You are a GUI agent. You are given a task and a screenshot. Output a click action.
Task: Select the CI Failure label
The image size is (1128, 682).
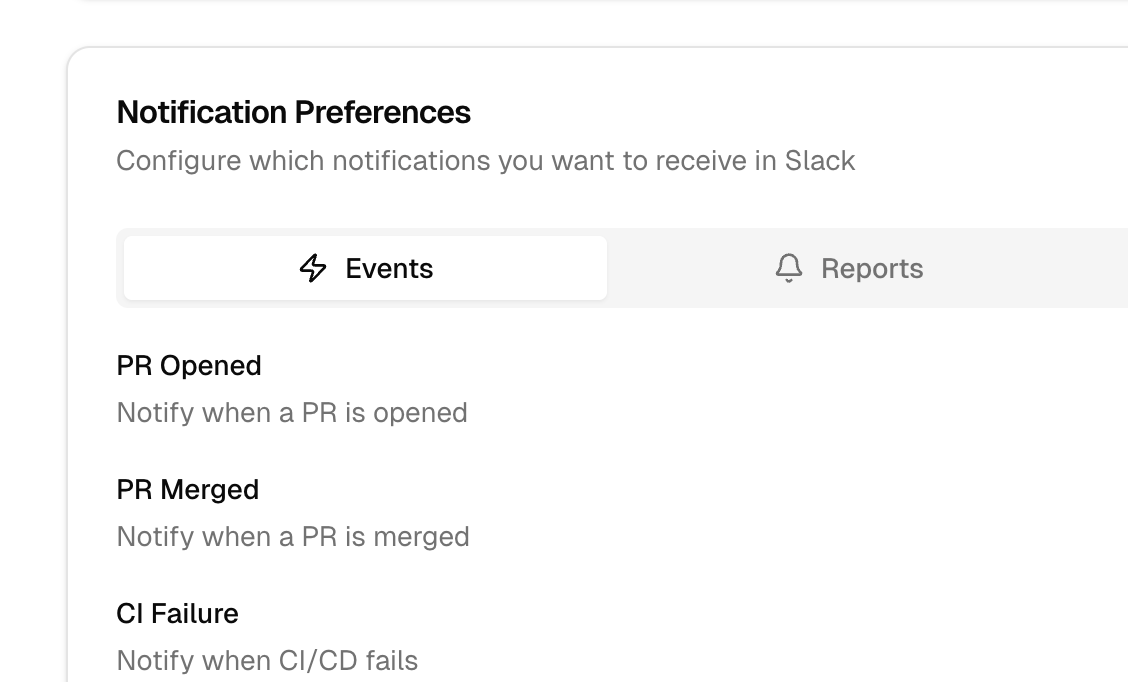click(x=177, y=613)
